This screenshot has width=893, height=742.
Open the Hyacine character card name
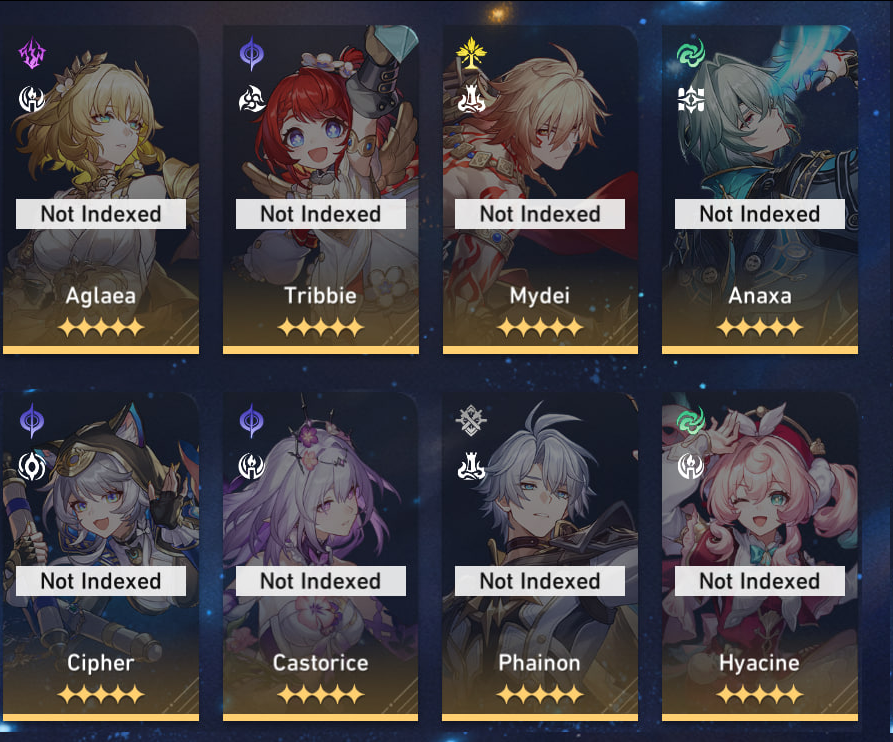pos(759,663)
